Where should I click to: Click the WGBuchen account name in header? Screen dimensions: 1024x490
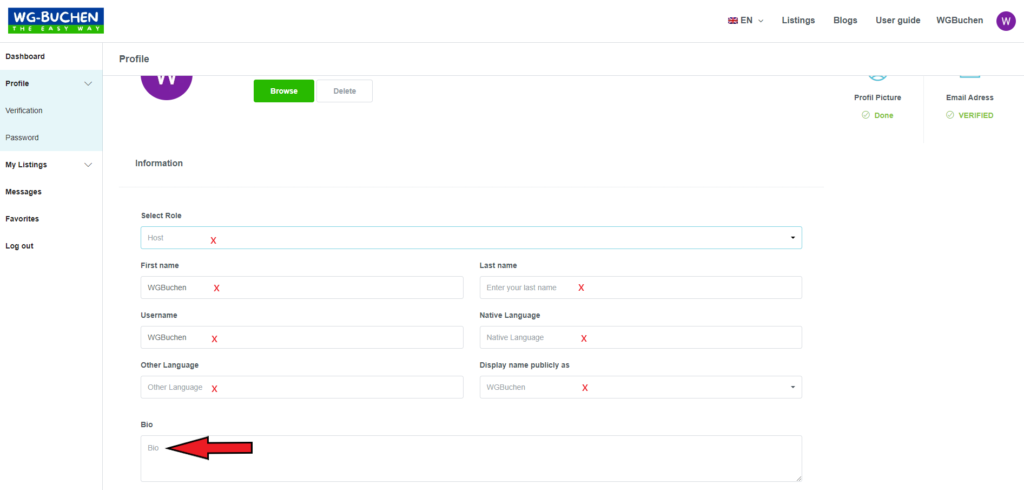pos(959,20)
